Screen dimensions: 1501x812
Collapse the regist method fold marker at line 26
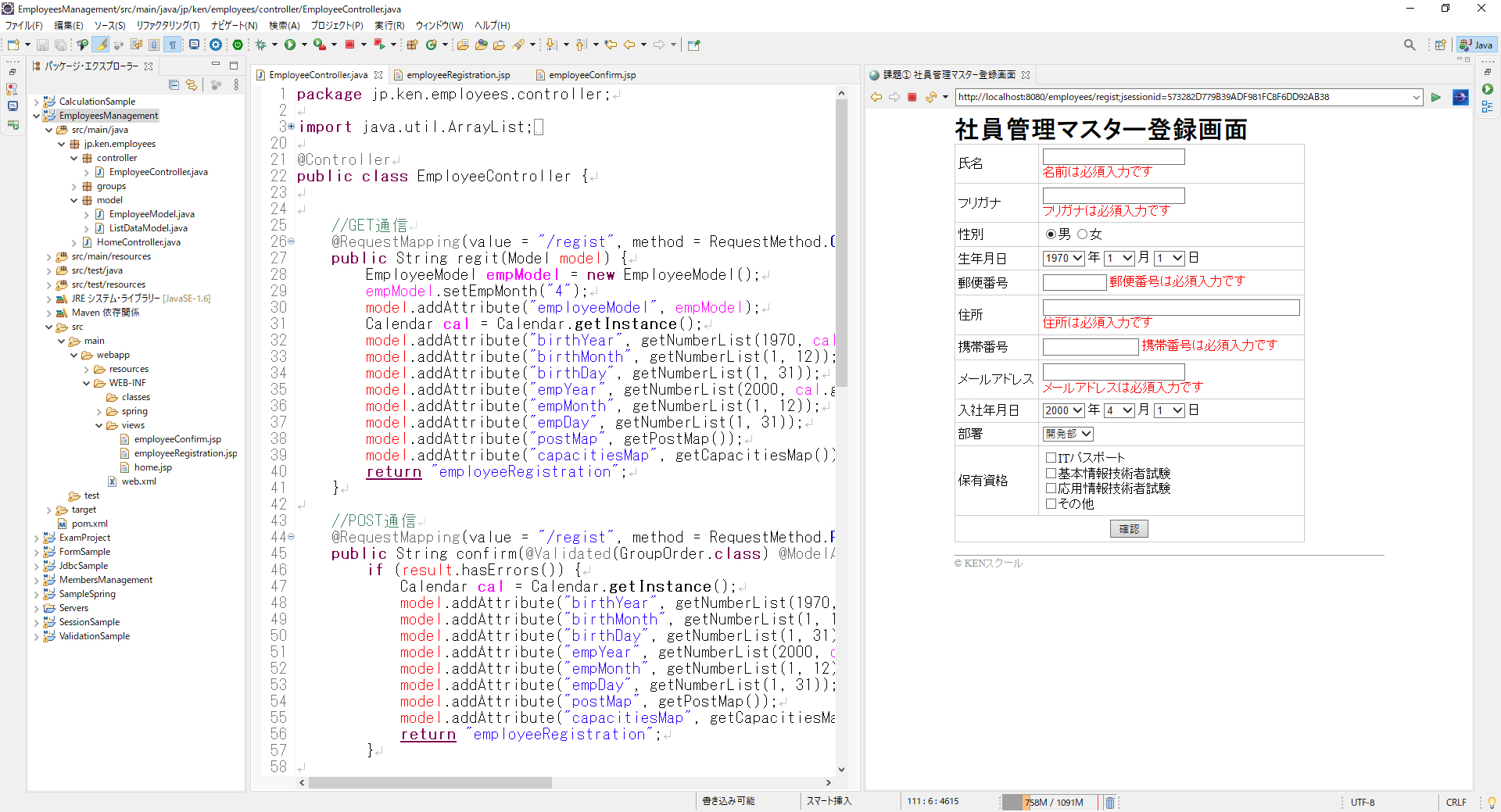click(x=292, y=241)
